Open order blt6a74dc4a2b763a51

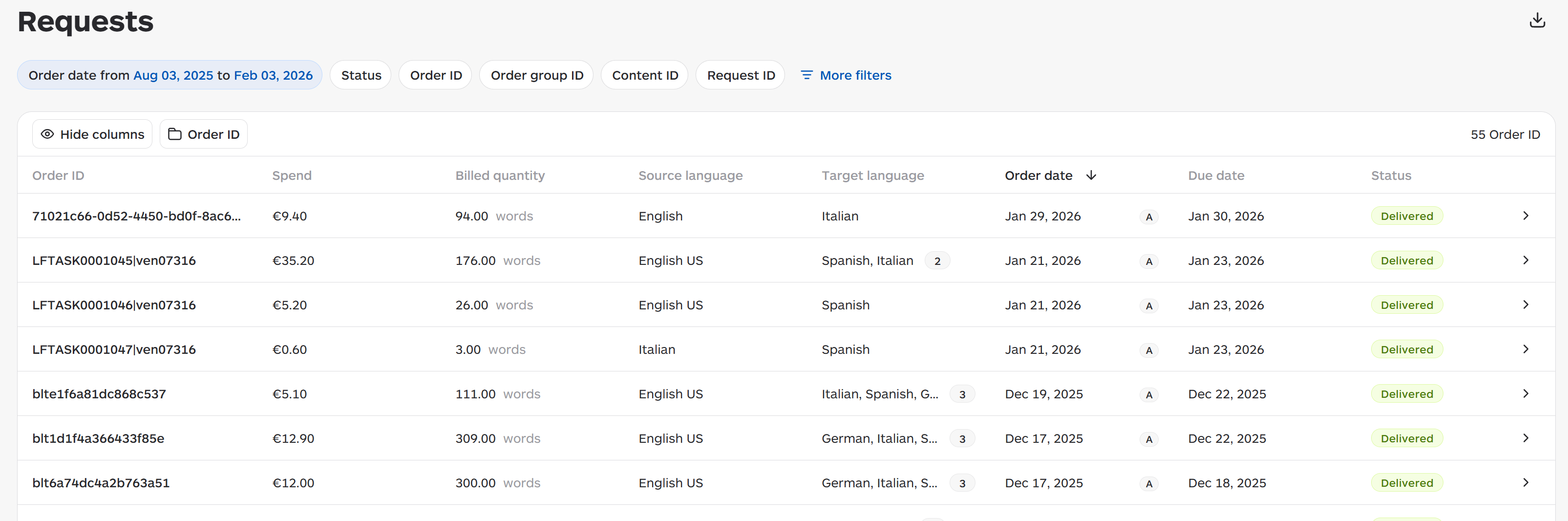pos(101,483)
